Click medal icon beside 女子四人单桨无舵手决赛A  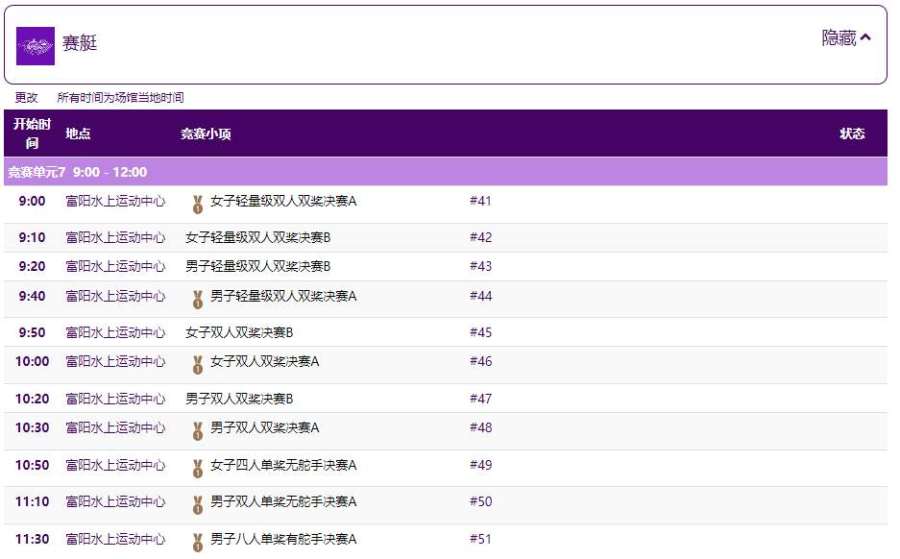click(198, 468)
